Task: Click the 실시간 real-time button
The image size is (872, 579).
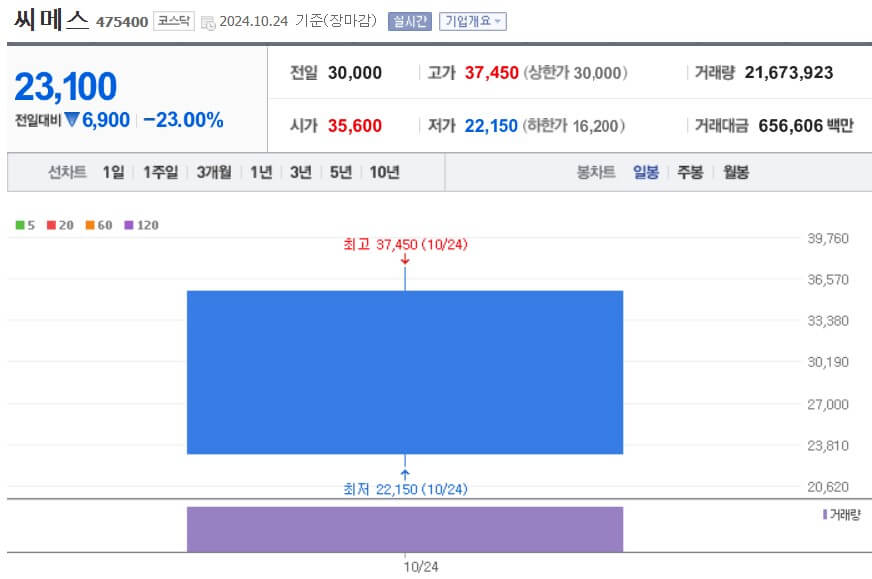Action: click(x=411, y=21)
